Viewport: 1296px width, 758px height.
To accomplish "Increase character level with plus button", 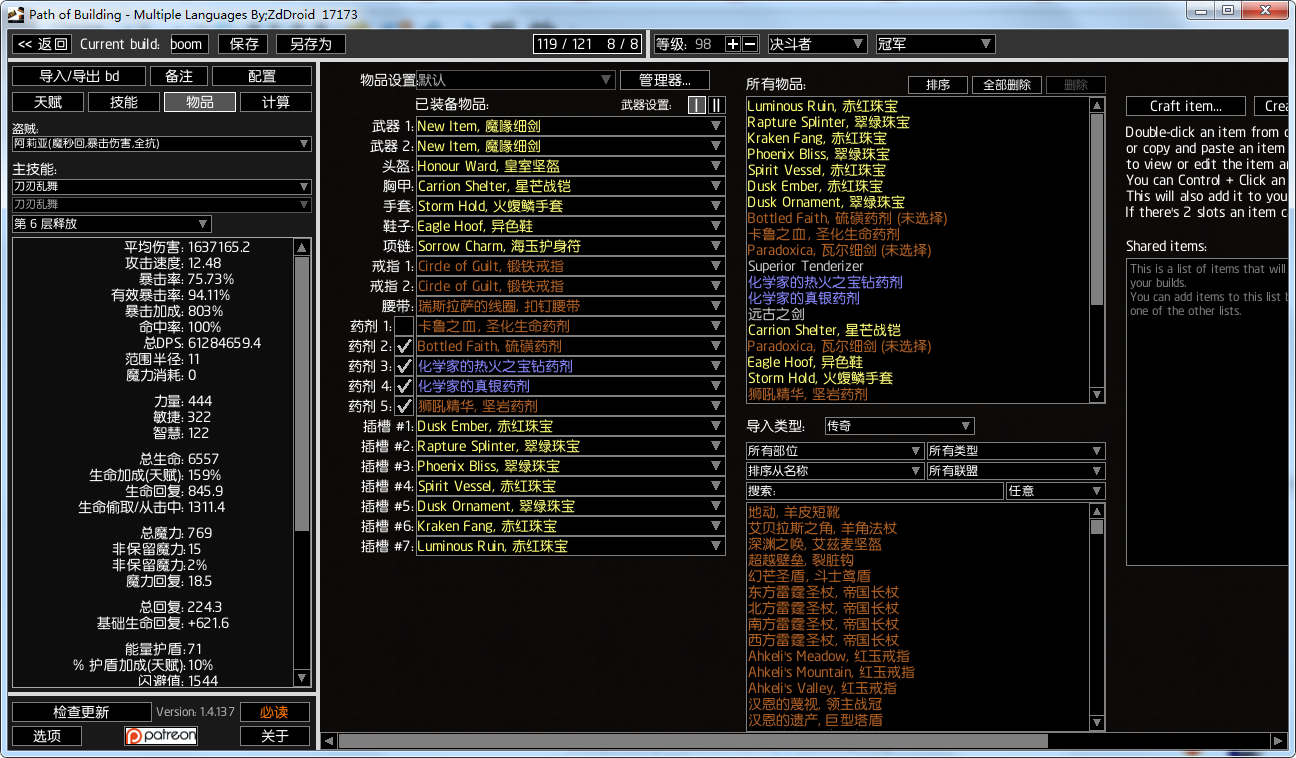I will [x=733, y=44].
